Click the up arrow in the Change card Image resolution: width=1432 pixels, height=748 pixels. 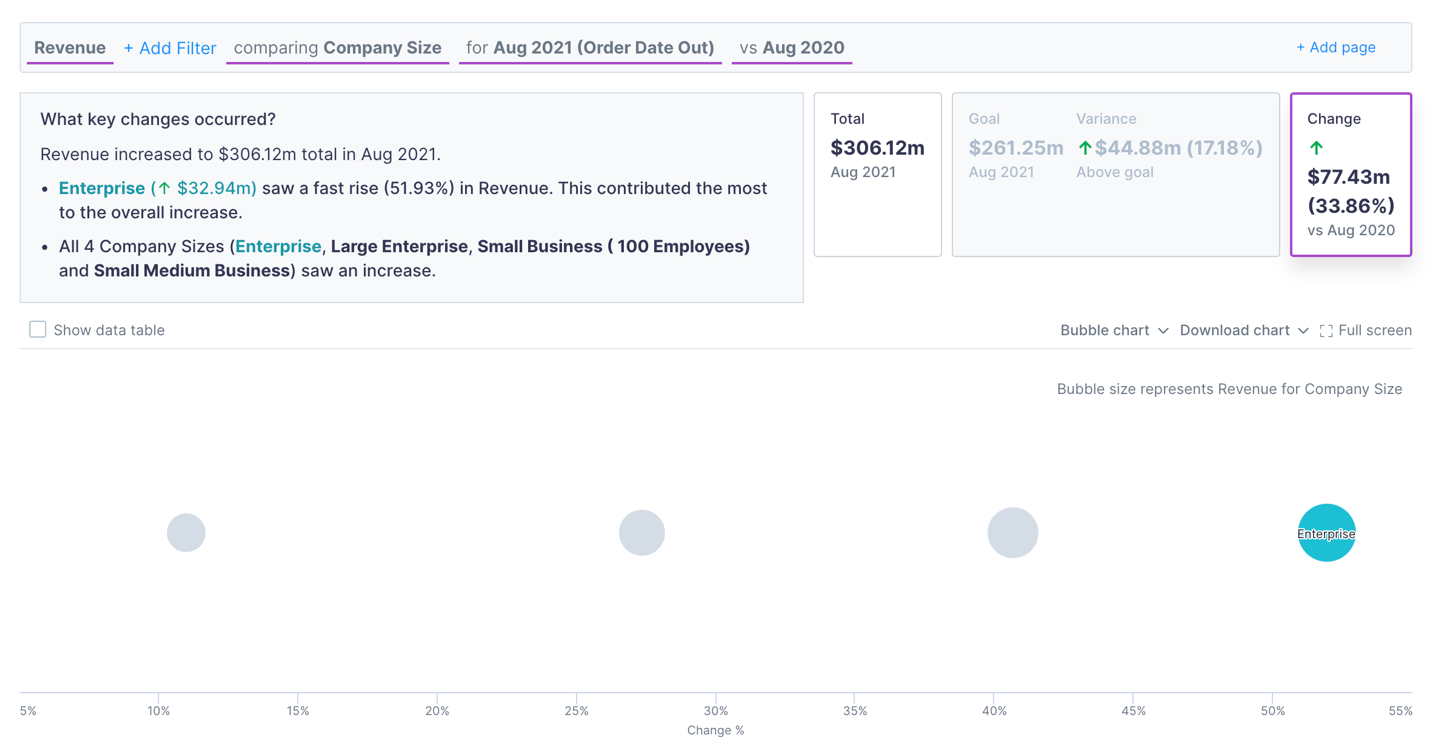1317,147
